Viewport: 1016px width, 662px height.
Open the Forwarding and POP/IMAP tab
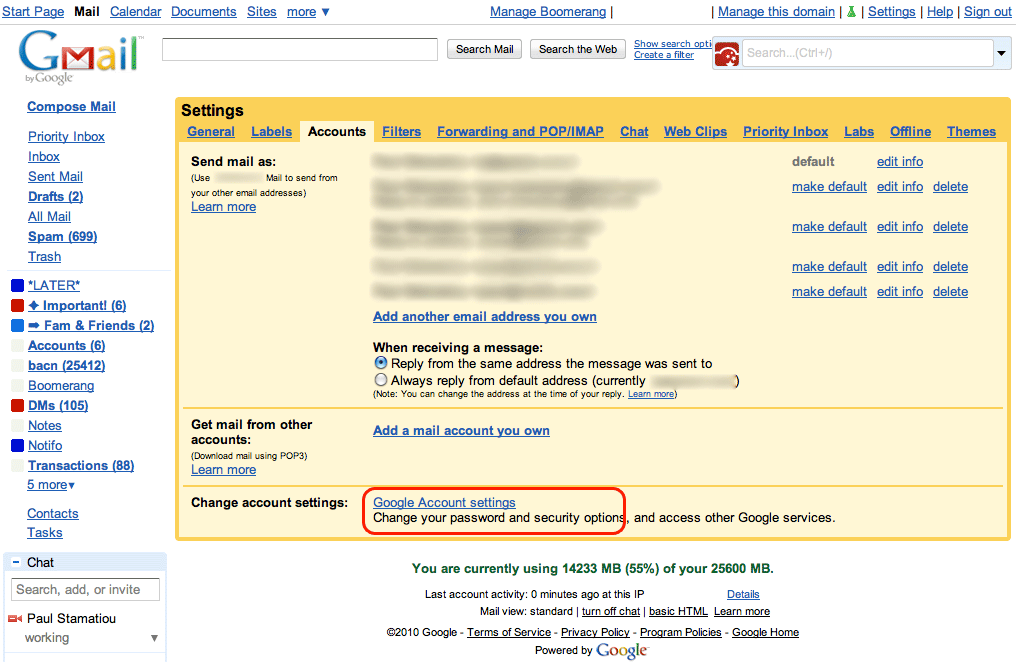(520, 131)
